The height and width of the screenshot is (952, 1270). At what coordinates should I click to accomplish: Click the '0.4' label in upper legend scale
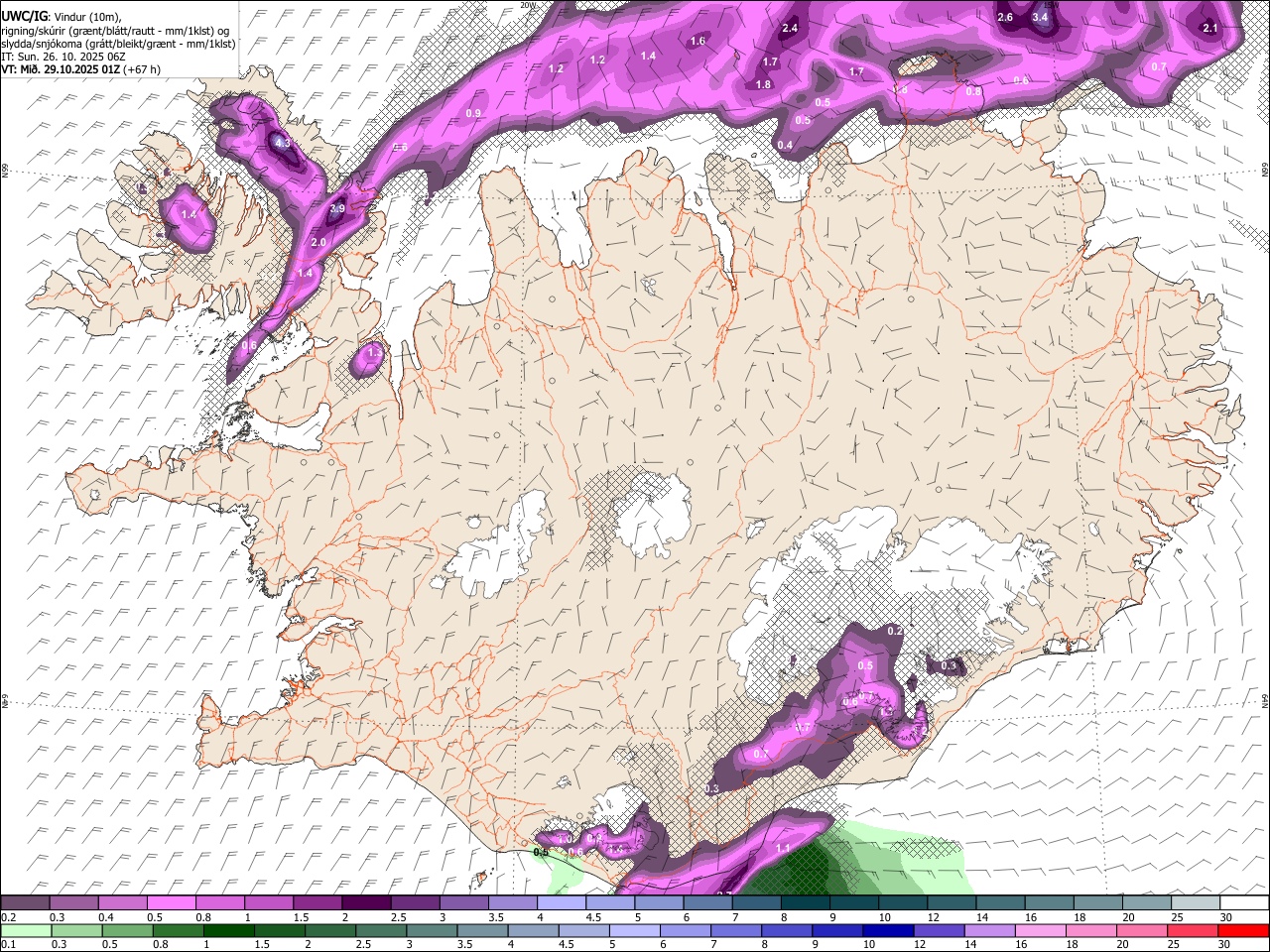pyautogui.click(x=106, y=917)
